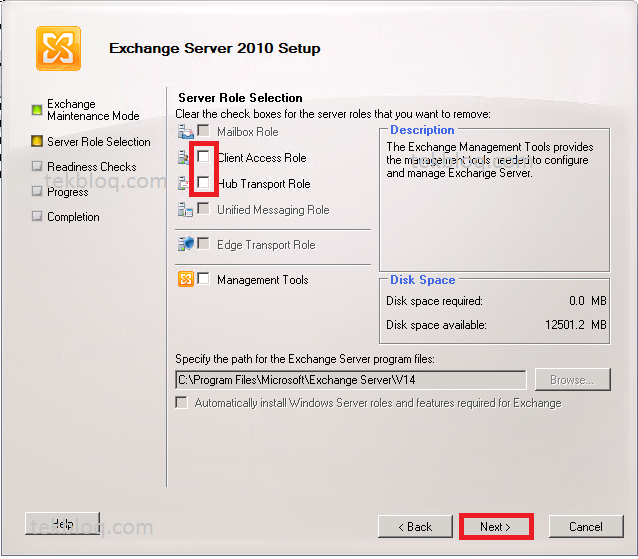The image size is (638, 559).
Task: Click the Browse button for install path
Action: click(x=572, y=380)
